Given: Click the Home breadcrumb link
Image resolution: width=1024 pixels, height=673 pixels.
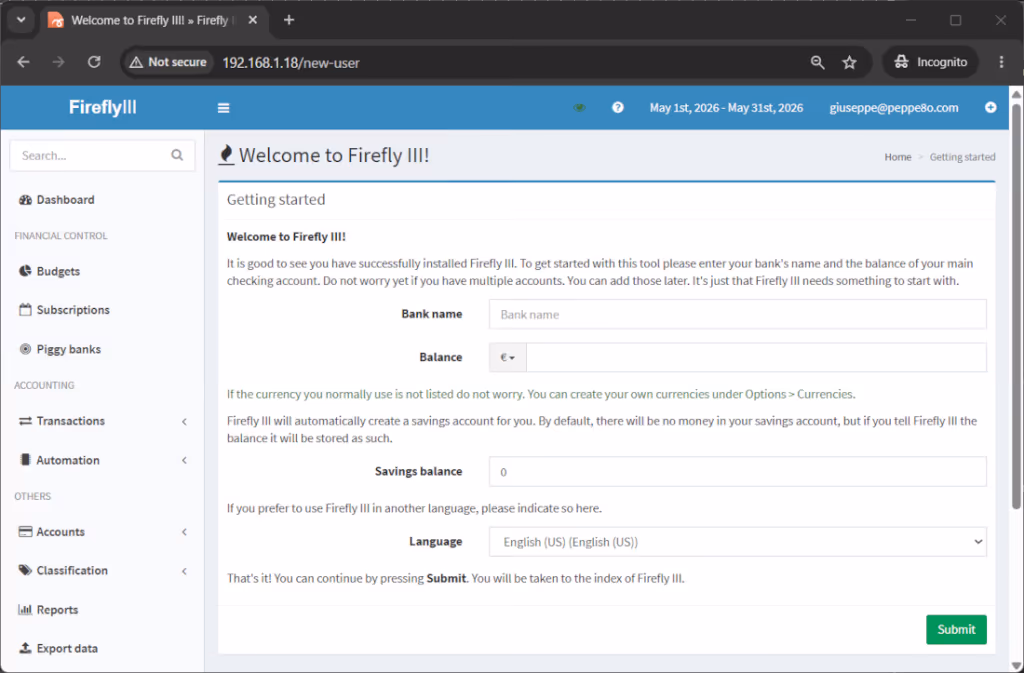Looking at the screenshot, I should pos(897,157).
